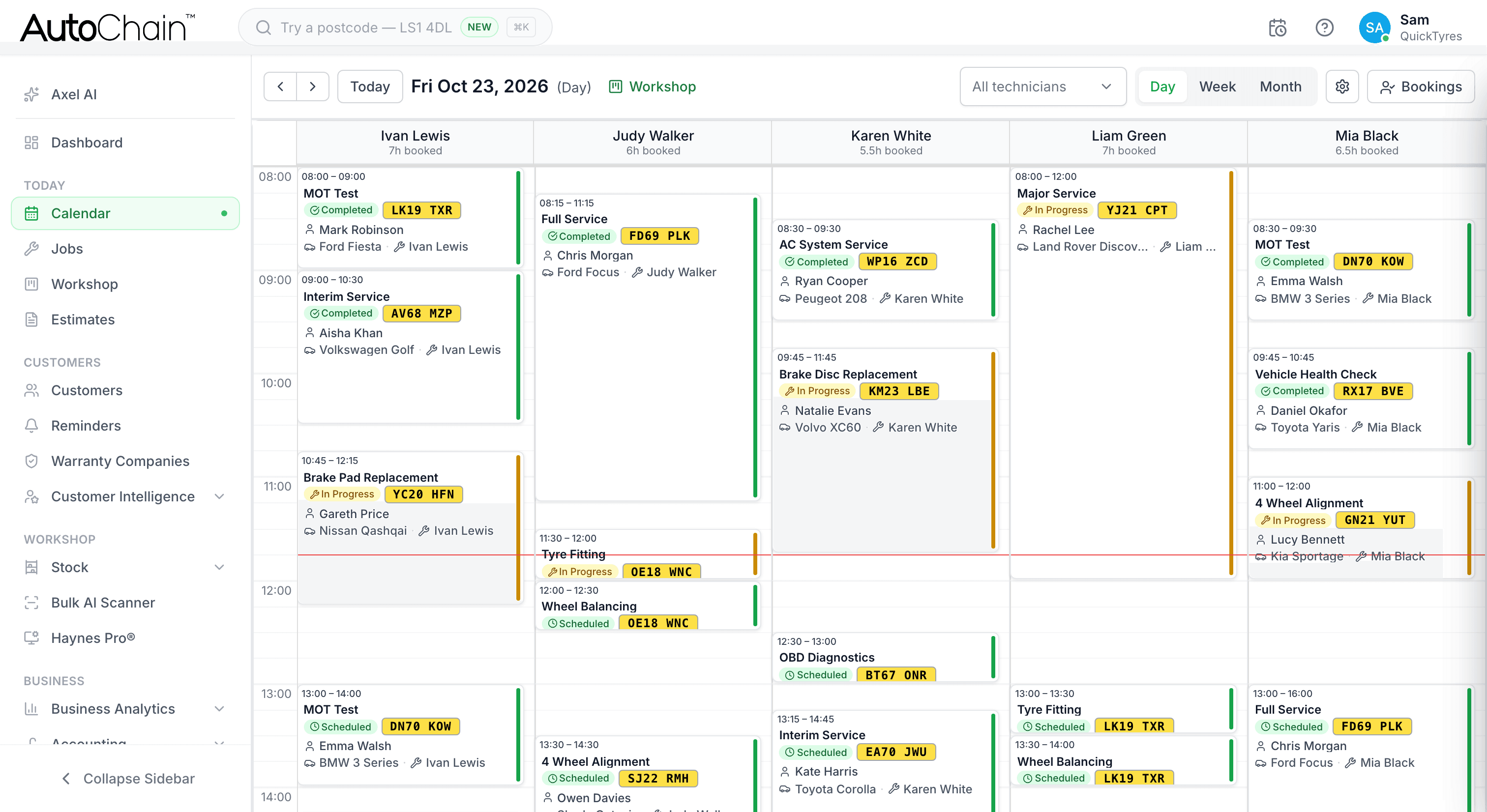The height and width of the screenshot is (812, 1487).
Task: Open the All technicians dropdown
Action: tap(1042, 87)
